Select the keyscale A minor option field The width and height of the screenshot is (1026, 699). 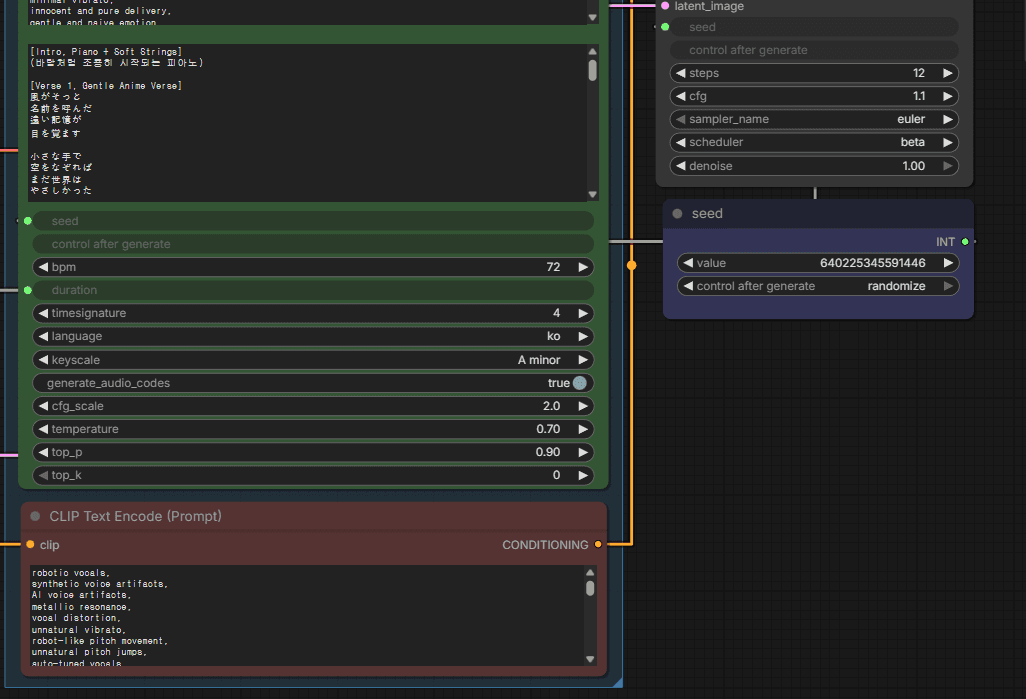coord(313,359)
